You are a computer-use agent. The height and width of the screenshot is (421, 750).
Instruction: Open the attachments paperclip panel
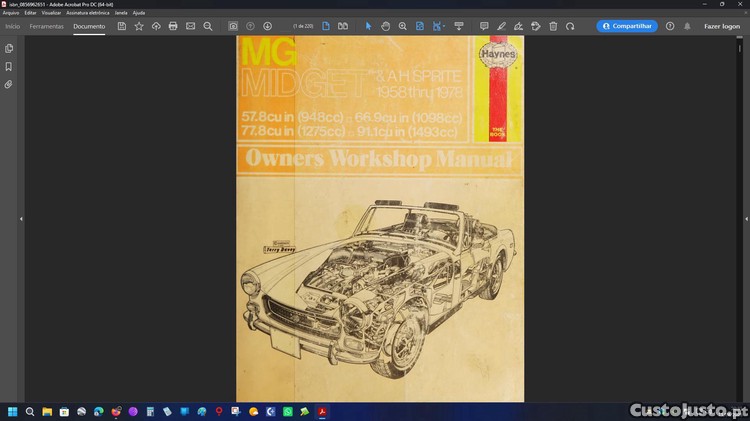coord(9,85)
